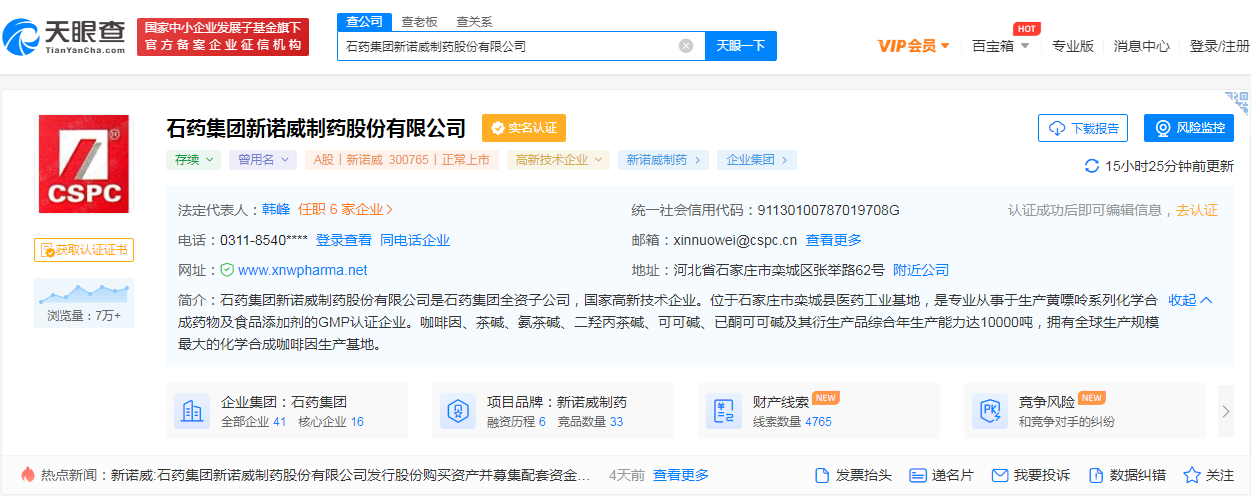
Task: Select the 查关系 search tab
Action: coord(474,21)
